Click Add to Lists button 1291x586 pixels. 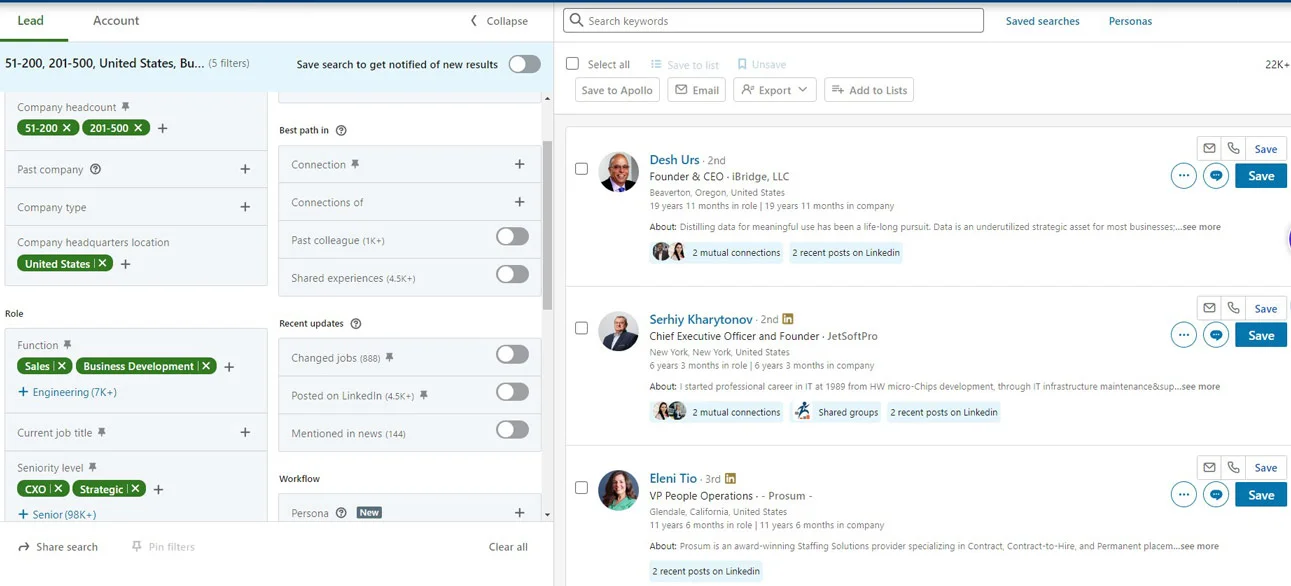[869, 90]
